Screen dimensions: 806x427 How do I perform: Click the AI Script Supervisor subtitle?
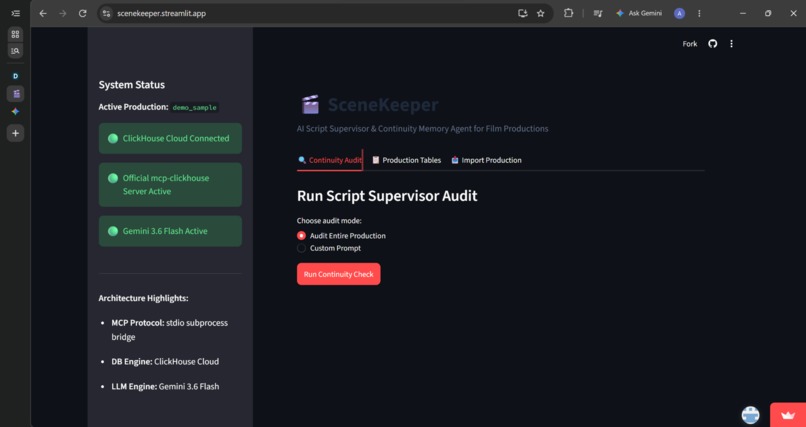[423, 128]
